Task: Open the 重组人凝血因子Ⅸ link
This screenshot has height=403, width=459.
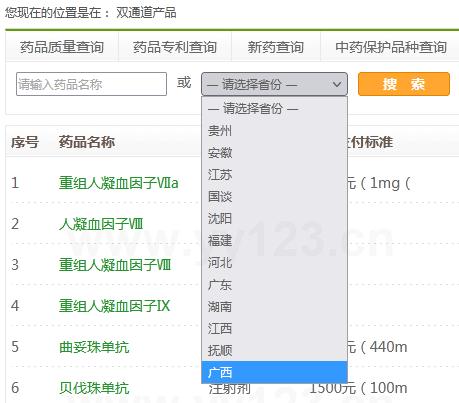Action: tap(114, 306)
